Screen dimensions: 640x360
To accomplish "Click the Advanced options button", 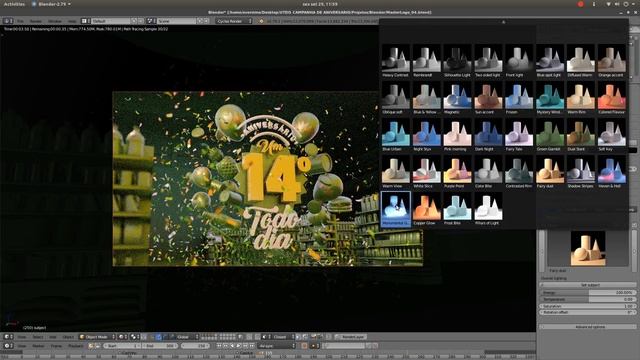I will (588, 327).
